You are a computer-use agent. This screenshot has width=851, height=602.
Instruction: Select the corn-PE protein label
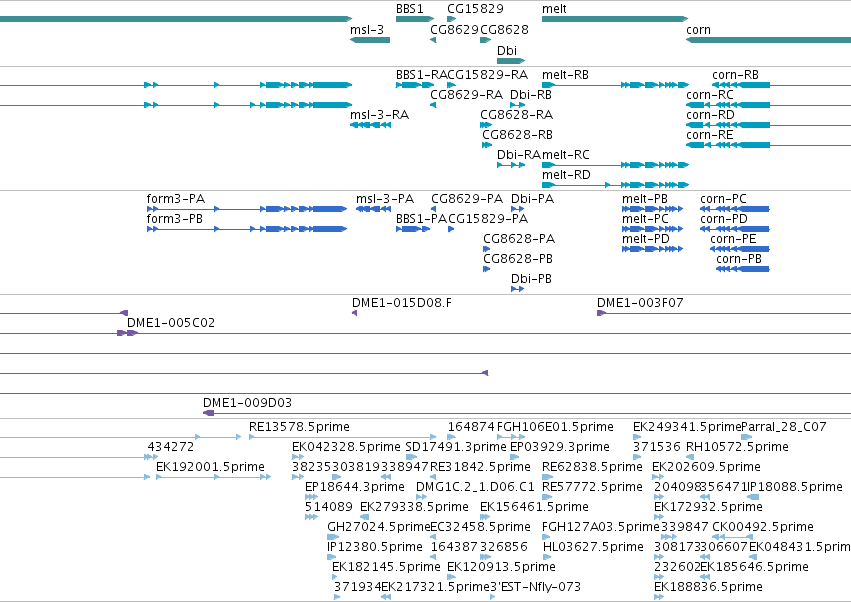733,239
